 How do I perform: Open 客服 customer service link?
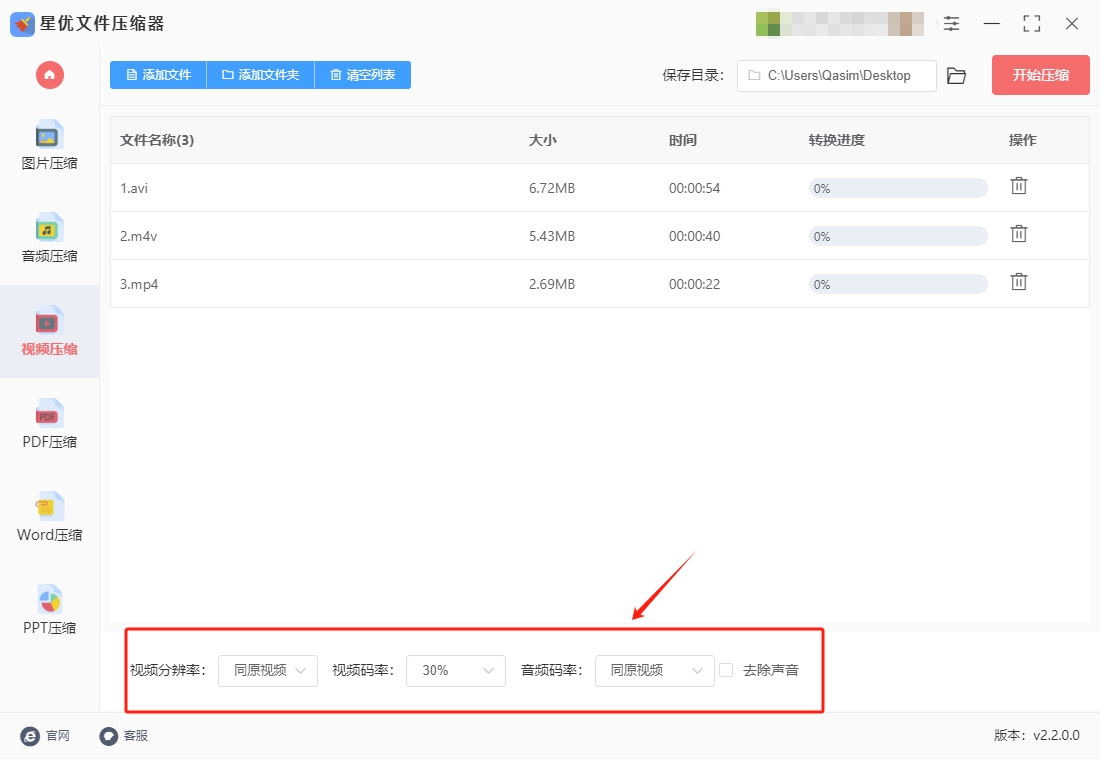click(123, 735)
